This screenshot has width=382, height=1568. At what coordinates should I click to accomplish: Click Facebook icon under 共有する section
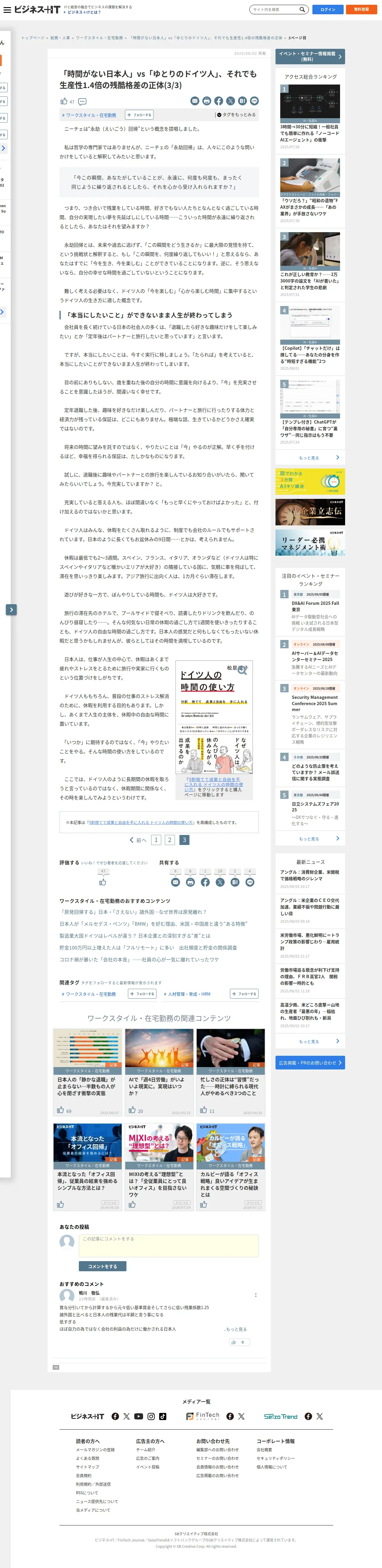click(205, 882)
